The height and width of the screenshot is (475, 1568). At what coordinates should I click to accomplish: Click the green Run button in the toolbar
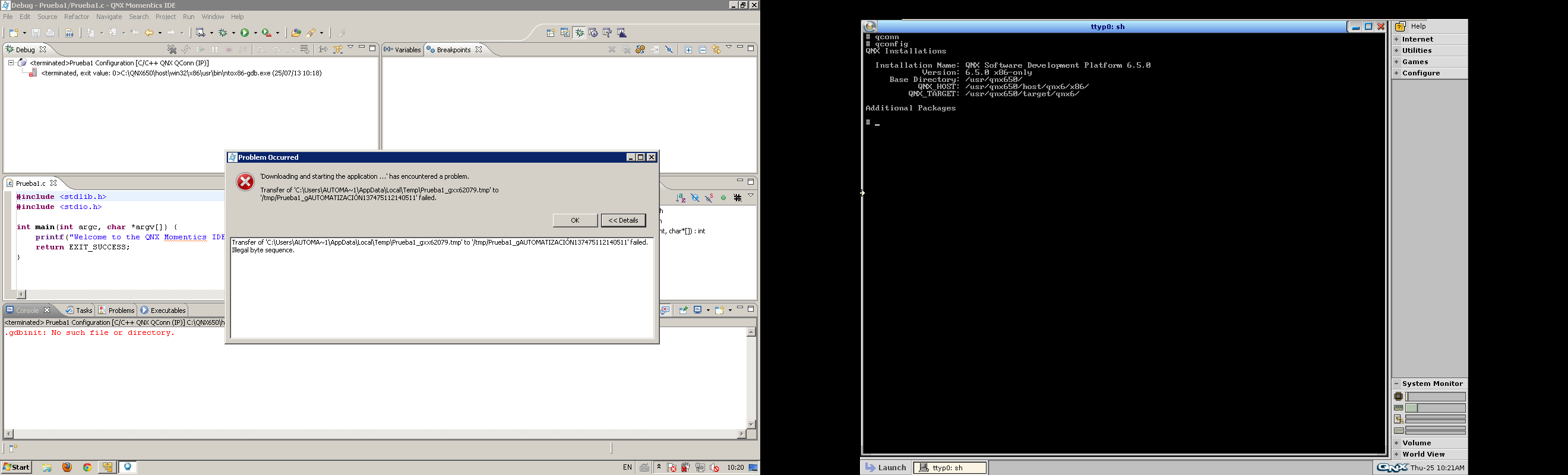pos(245,33)
